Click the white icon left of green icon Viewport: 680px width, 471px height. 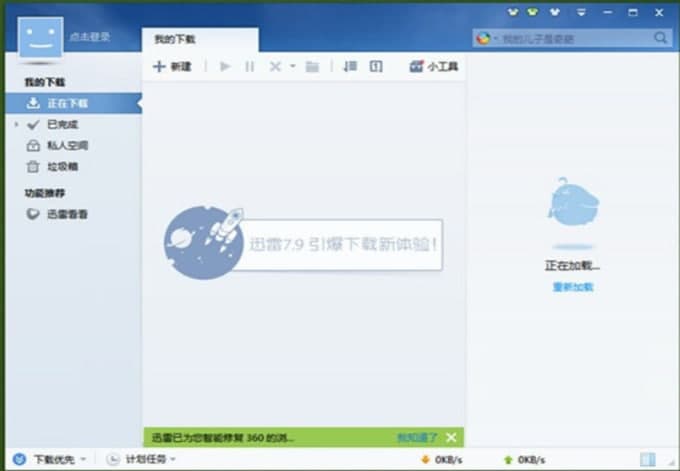click(513, 12)
